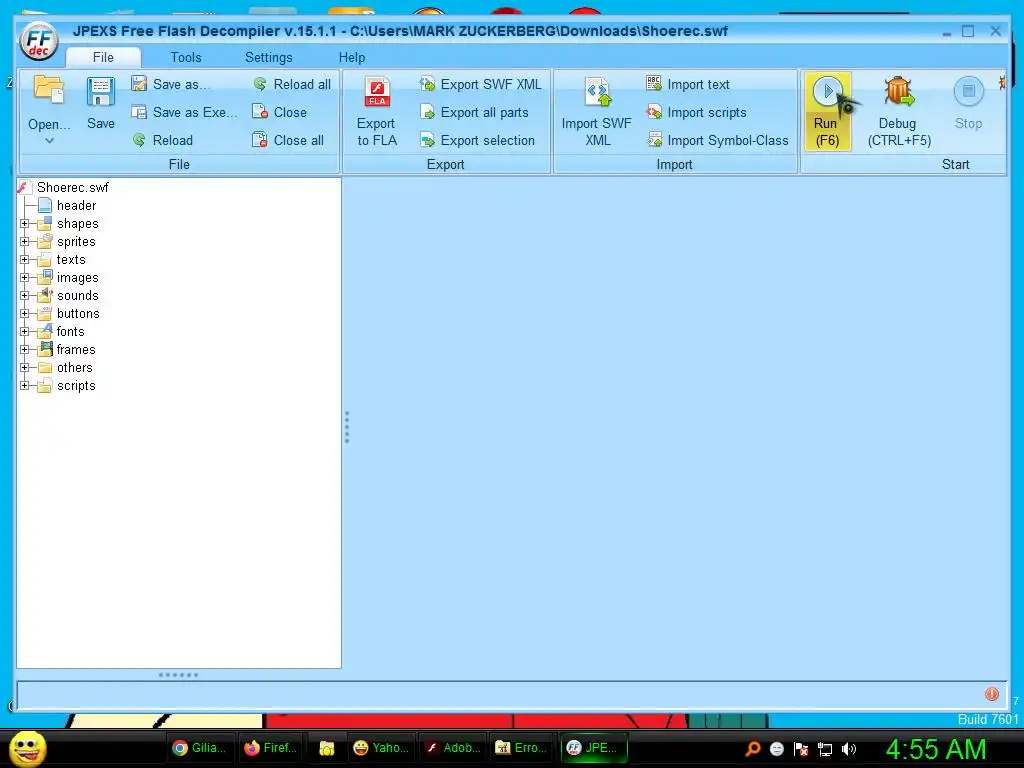
Task: Run the SWF with Run (F6)
Action: point(827,112)
